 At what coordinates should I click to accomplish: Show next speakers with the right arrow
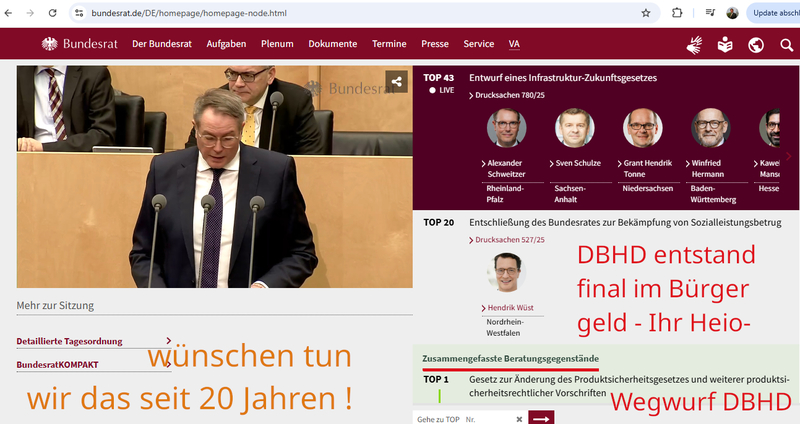(x=788, y=156)
